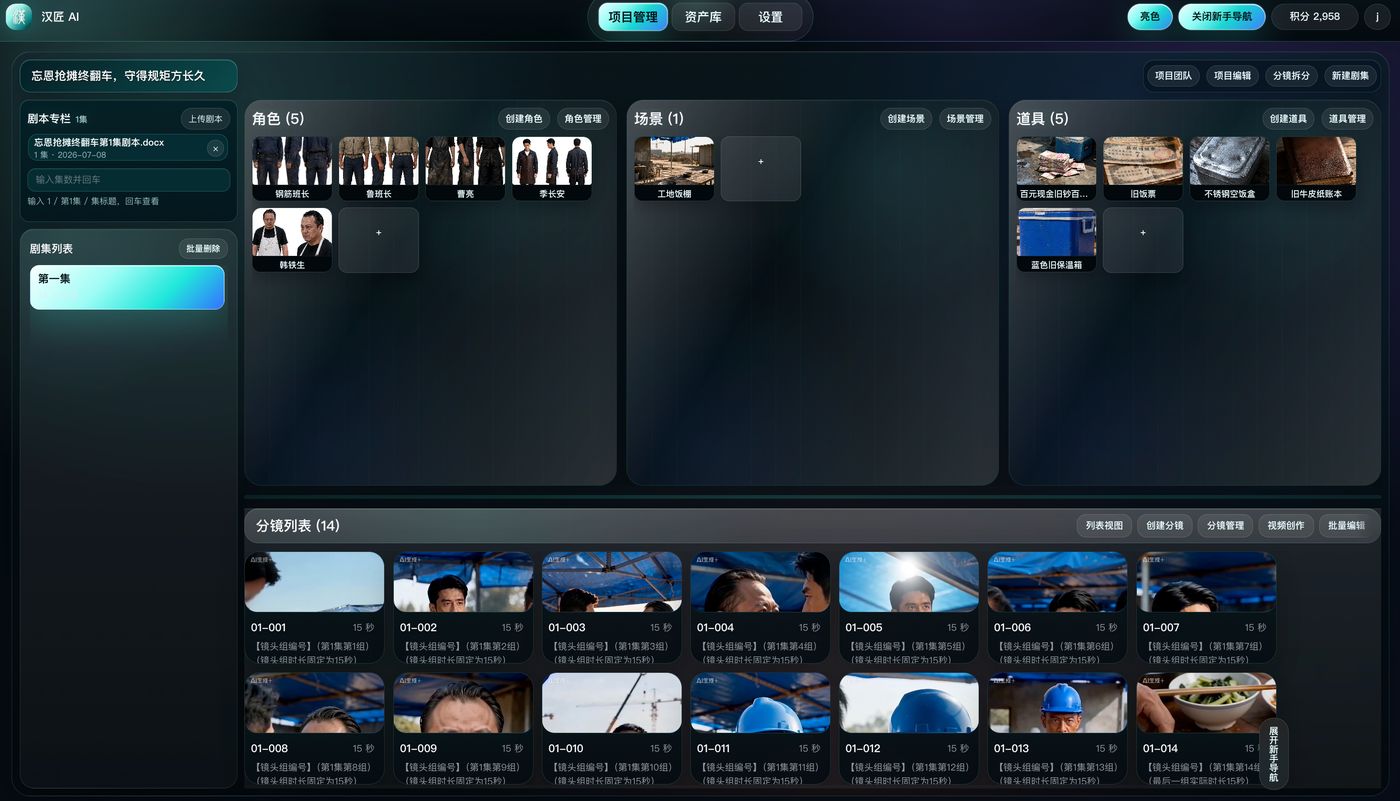Open storyboard shot 01-014 thumbnail

(x=1206, y=702)
